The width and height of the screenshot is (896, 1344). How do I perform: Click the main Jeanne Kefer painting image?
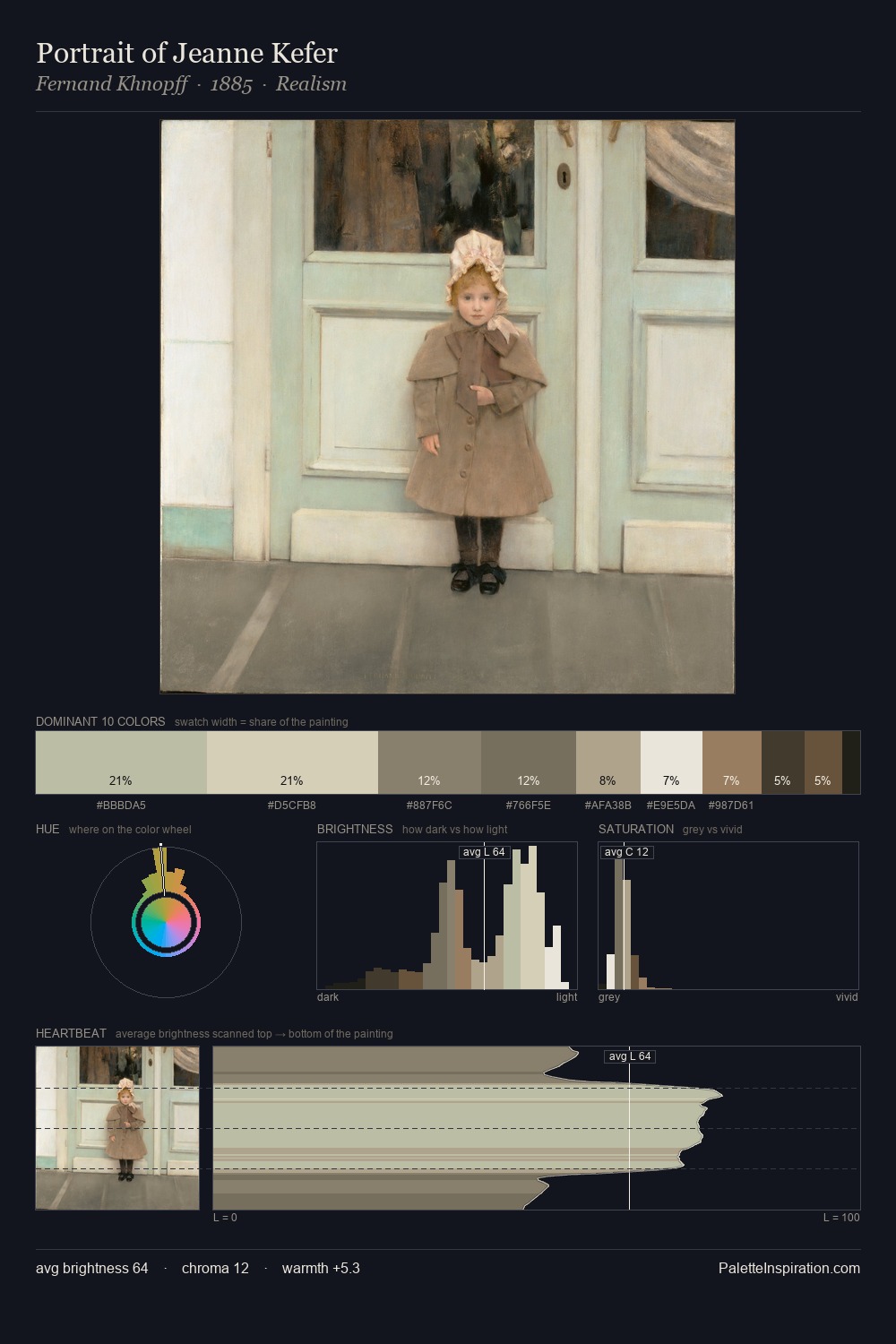[447, 407]
